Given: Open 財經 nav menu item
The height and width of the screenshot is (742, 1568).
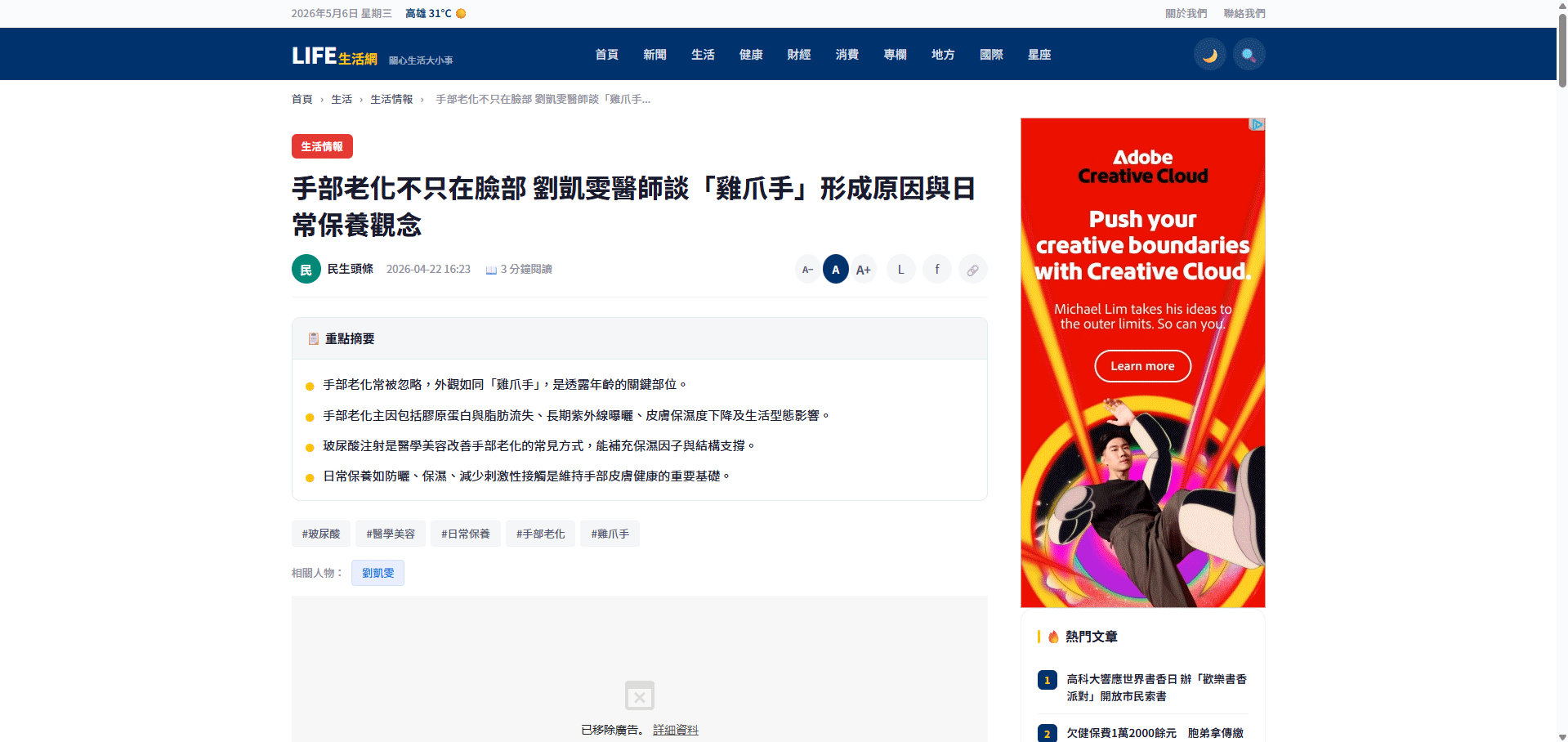Looking at the screenshot, I should (x=799, y=55).
